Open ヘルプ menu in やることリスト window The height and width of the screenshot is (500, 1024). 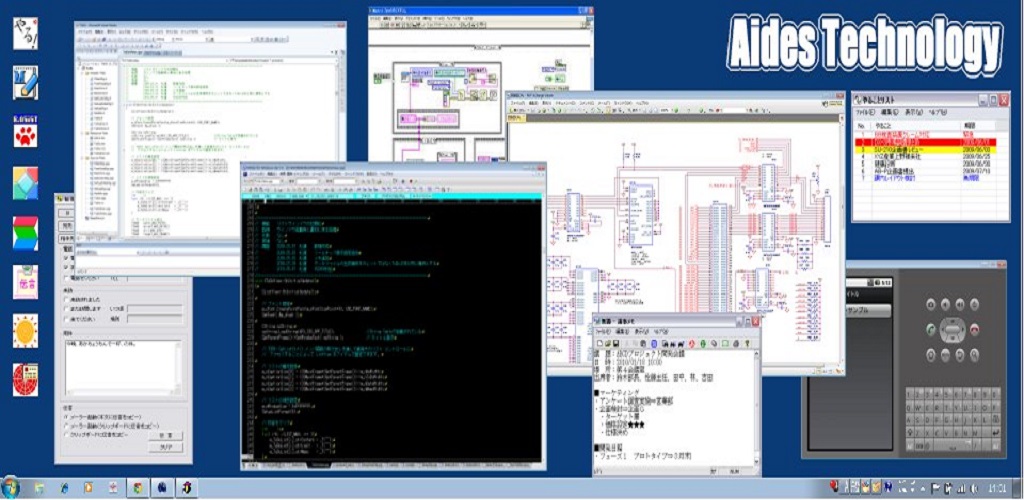(936, 112)
